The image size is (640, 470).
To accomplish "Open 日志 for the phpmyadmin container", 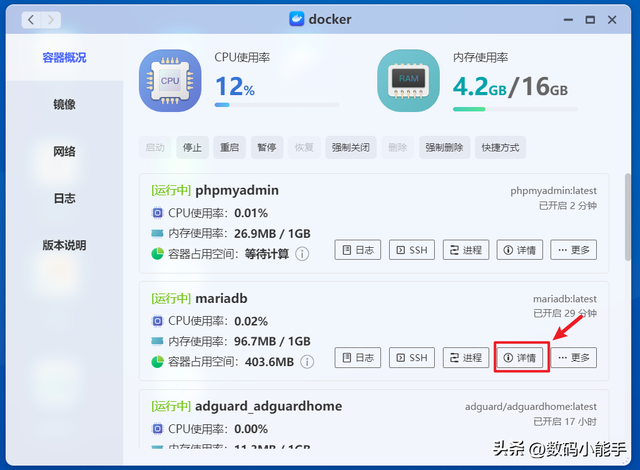I will 358,250.
